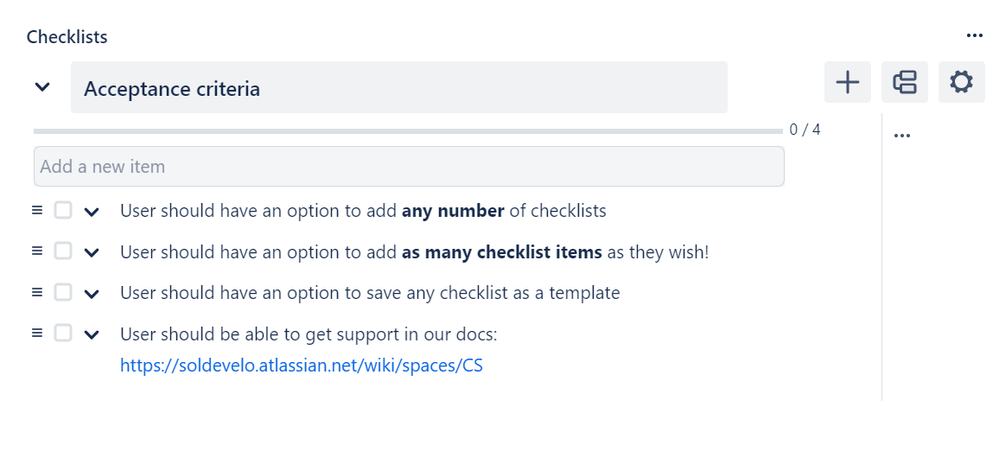Image resolution: width=999 pixels, height=451 pixels.
Task: Mark 'save any checklist as a template' done
Action: tap(62, 292)
